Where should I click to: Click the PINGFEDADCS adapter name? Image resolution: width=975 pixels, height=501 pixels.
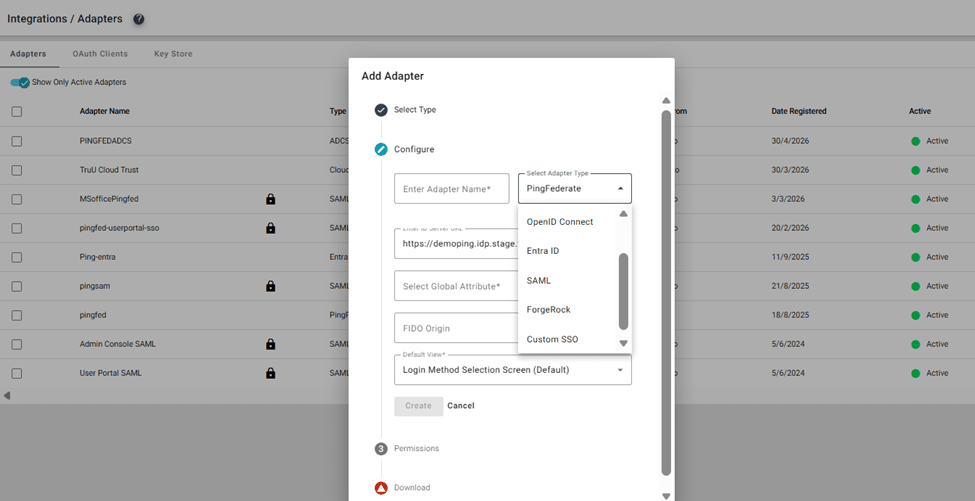coord(106,141)
